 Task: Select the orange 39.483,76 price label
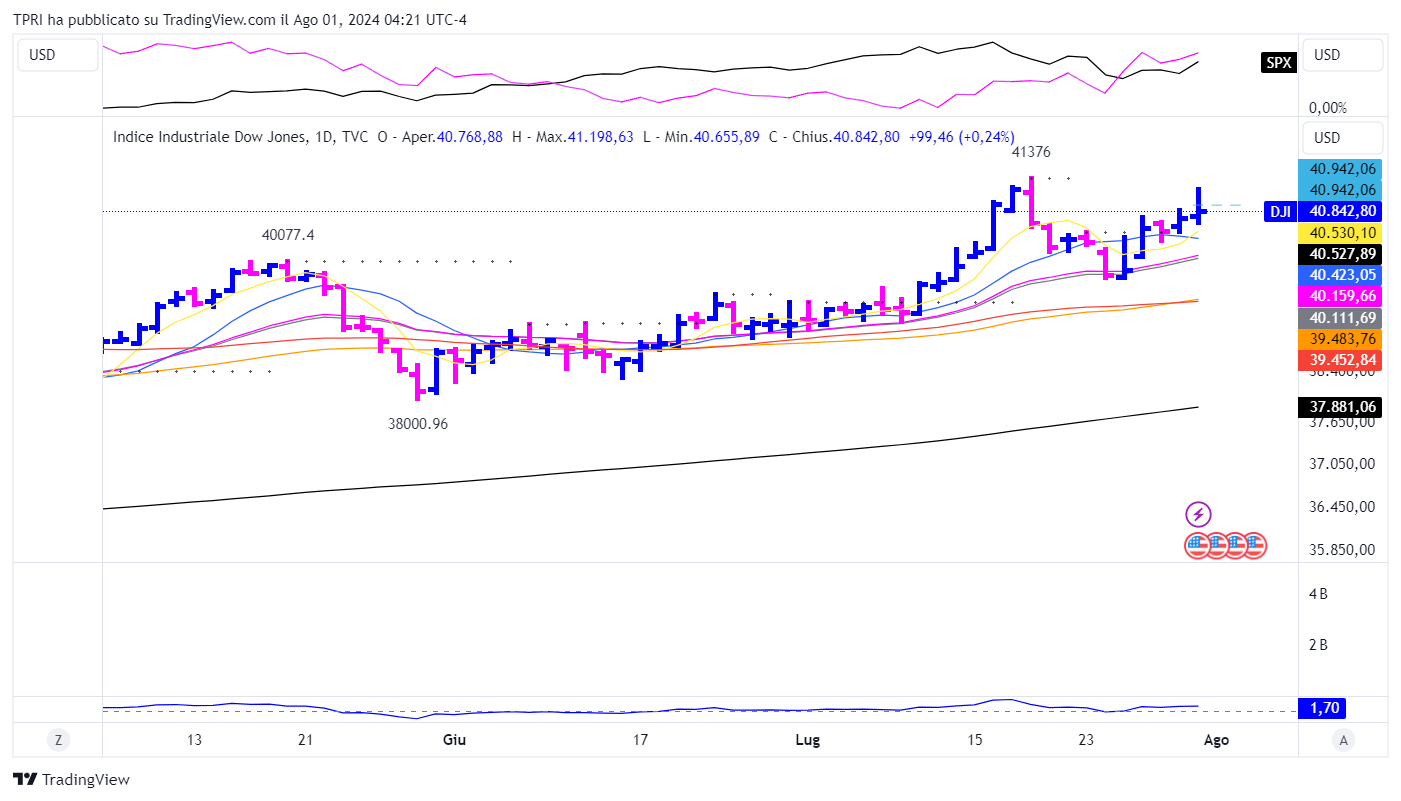[x=1340, y=339]
